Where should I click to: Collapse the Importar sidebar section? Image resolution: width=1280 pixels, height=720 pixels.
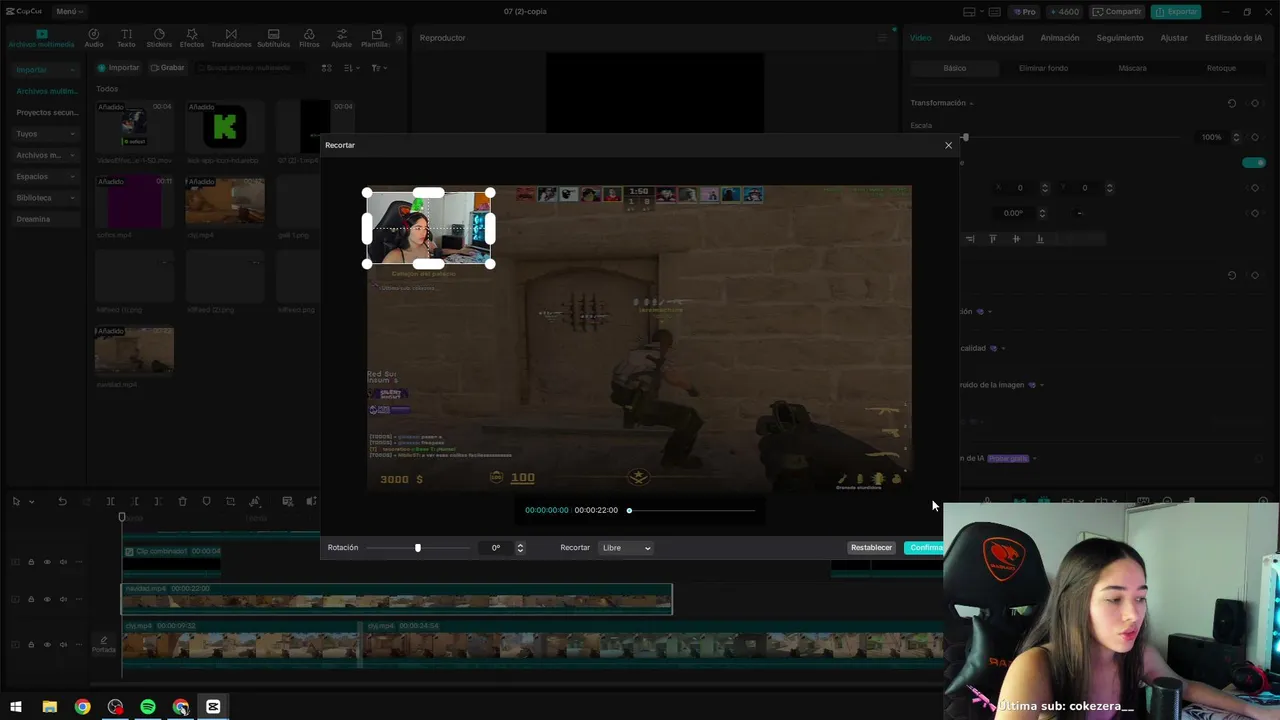coord(46,70)
